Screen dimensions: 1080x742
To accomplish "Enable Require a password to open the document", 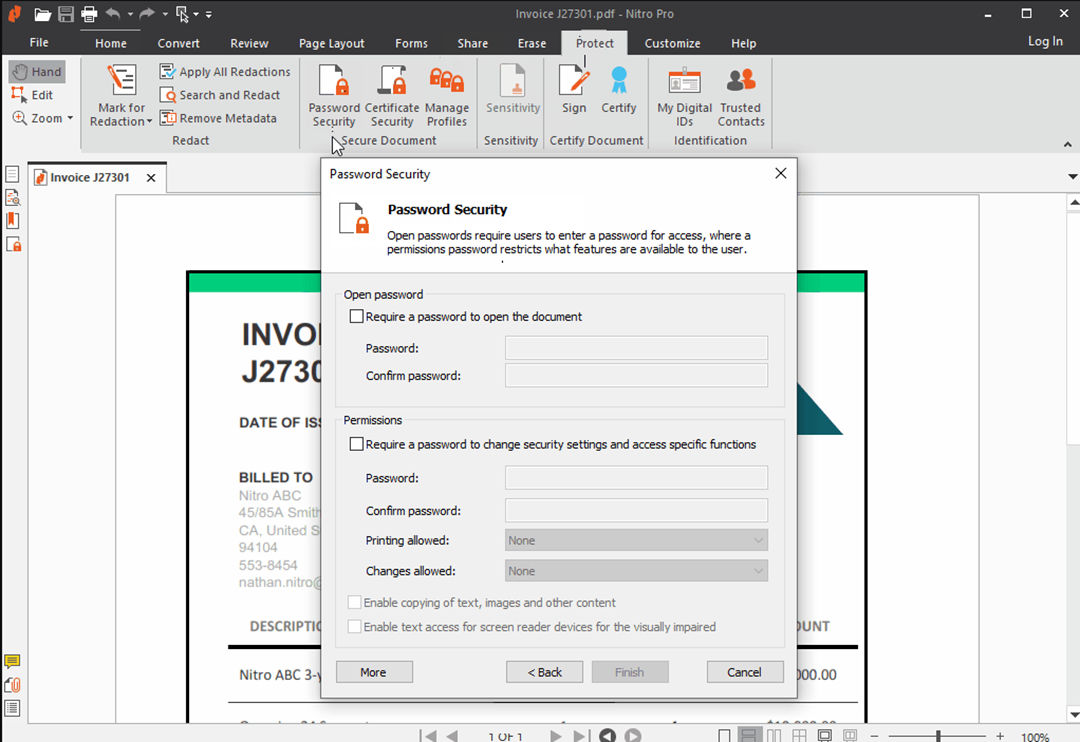I will click(x=356, y=316).
